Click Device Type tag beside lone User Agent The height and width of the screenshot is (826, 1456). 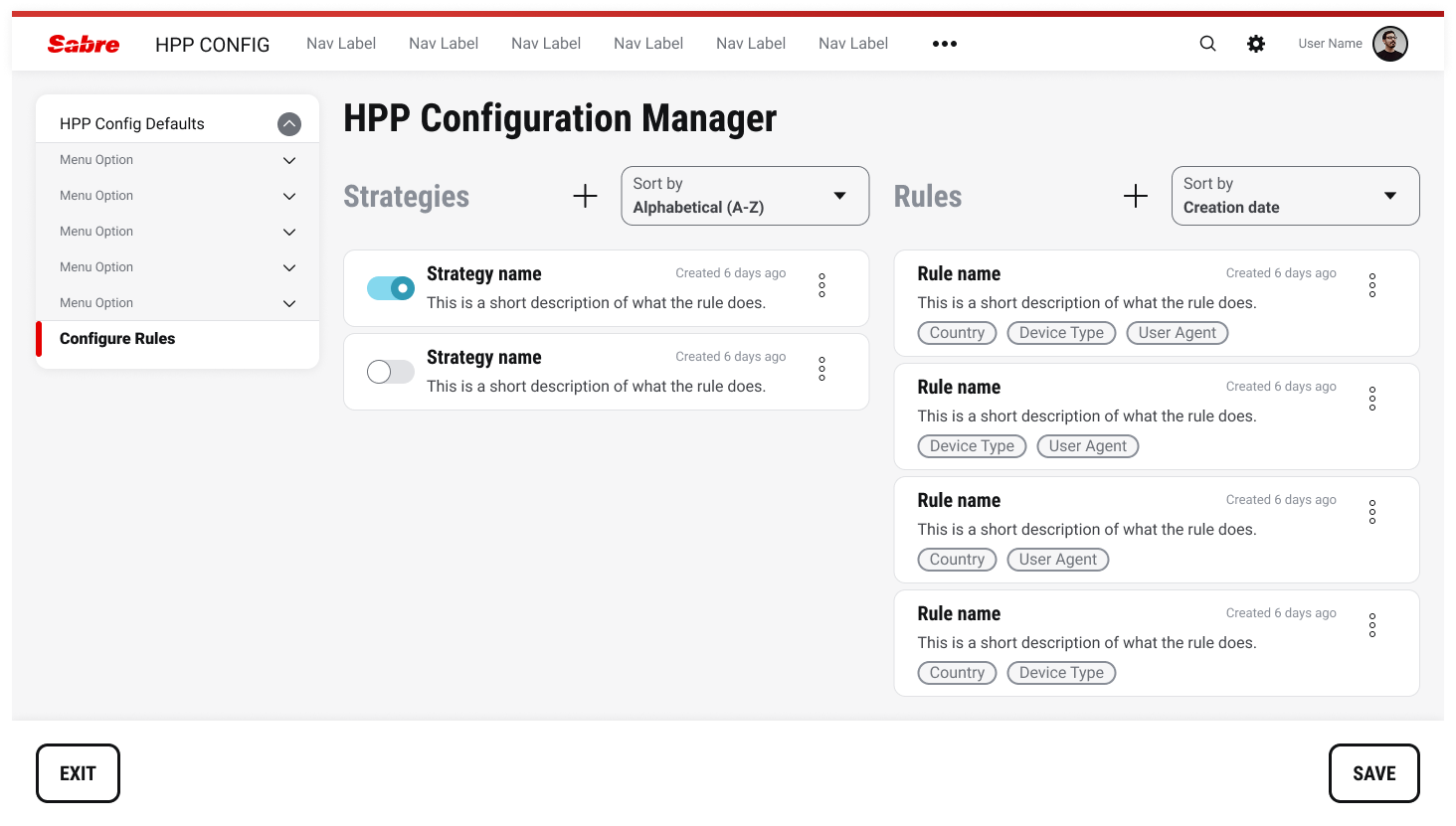click(x=972, y=446)
